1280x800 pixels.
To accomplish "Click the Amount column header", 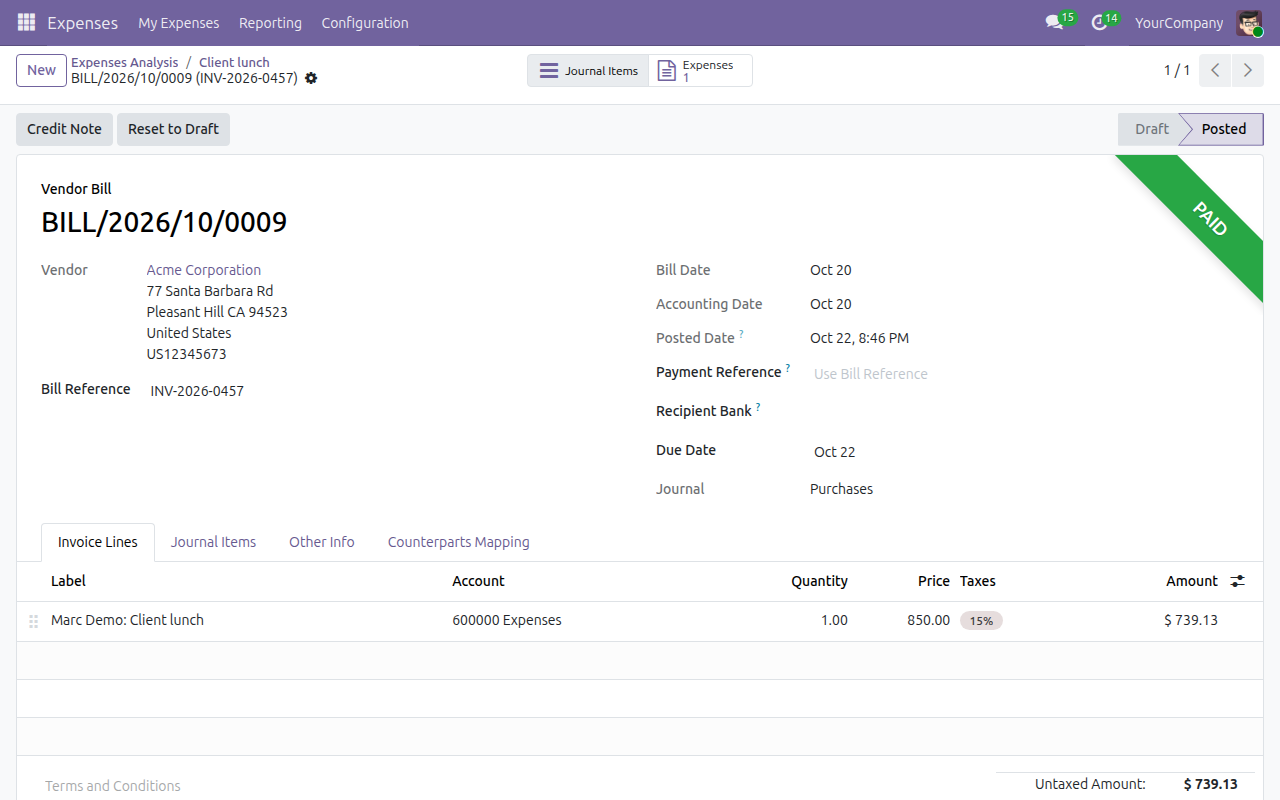I will pos(1192,581).
